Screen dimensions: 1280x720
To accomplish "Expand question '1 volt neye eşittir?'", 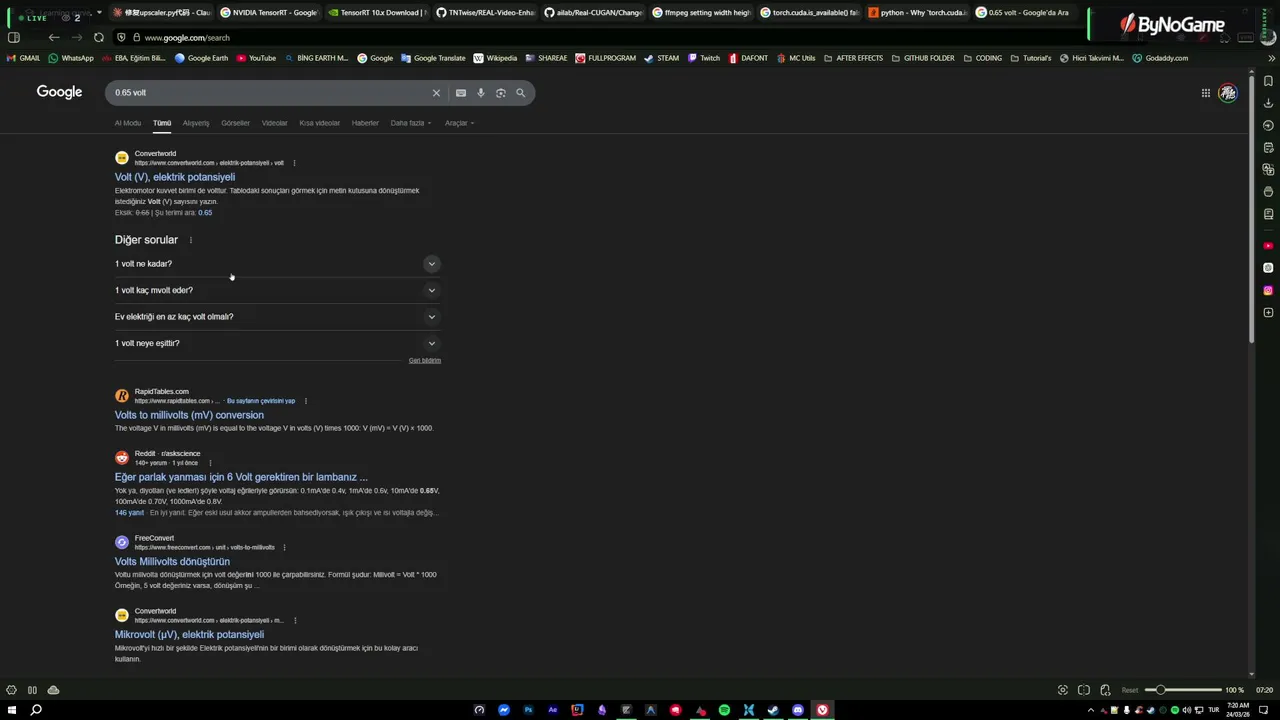I will click(278, 343).
